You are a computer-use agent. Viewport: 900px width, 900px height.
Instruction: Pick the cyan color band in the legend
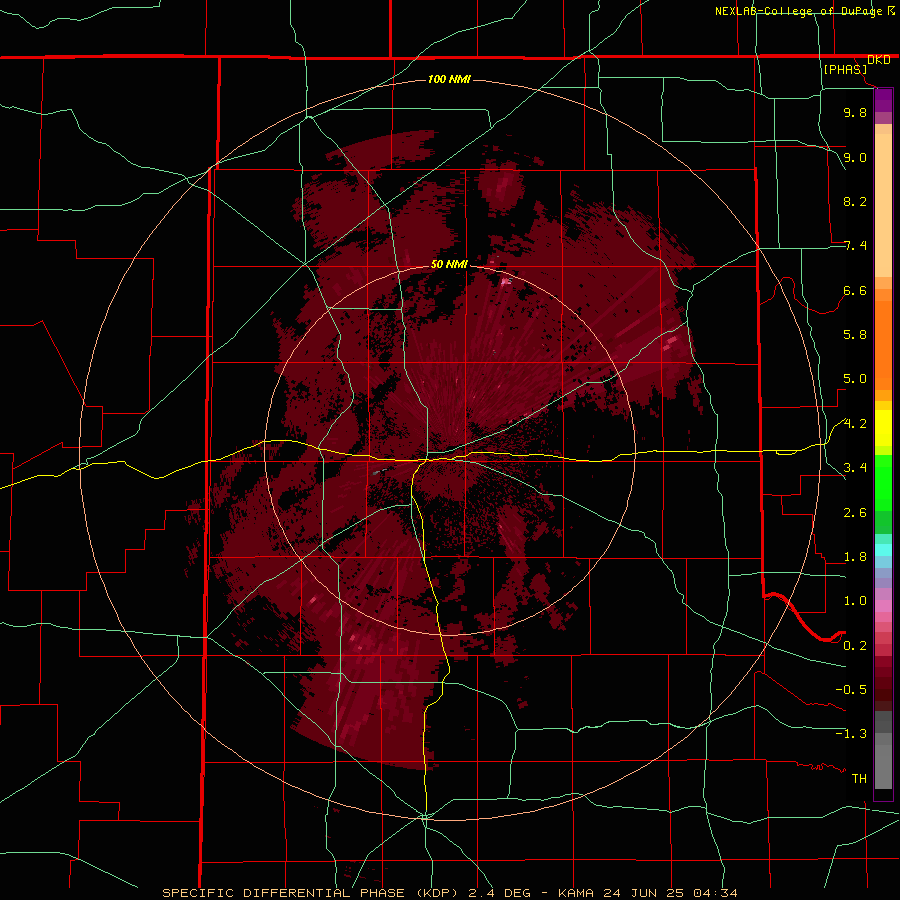click(883, 550)
